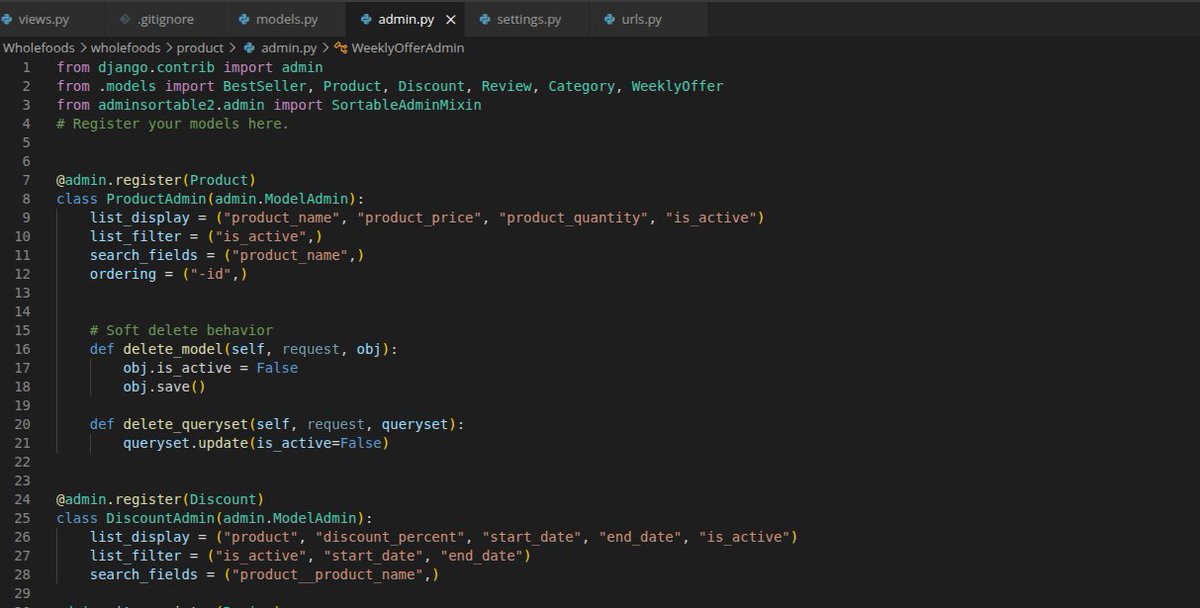Viewport: 1200px width, 608px height.
Task: Click the WeeklyOfferAdmin breadcrumb symbol
Action: [x=407, y=47]
